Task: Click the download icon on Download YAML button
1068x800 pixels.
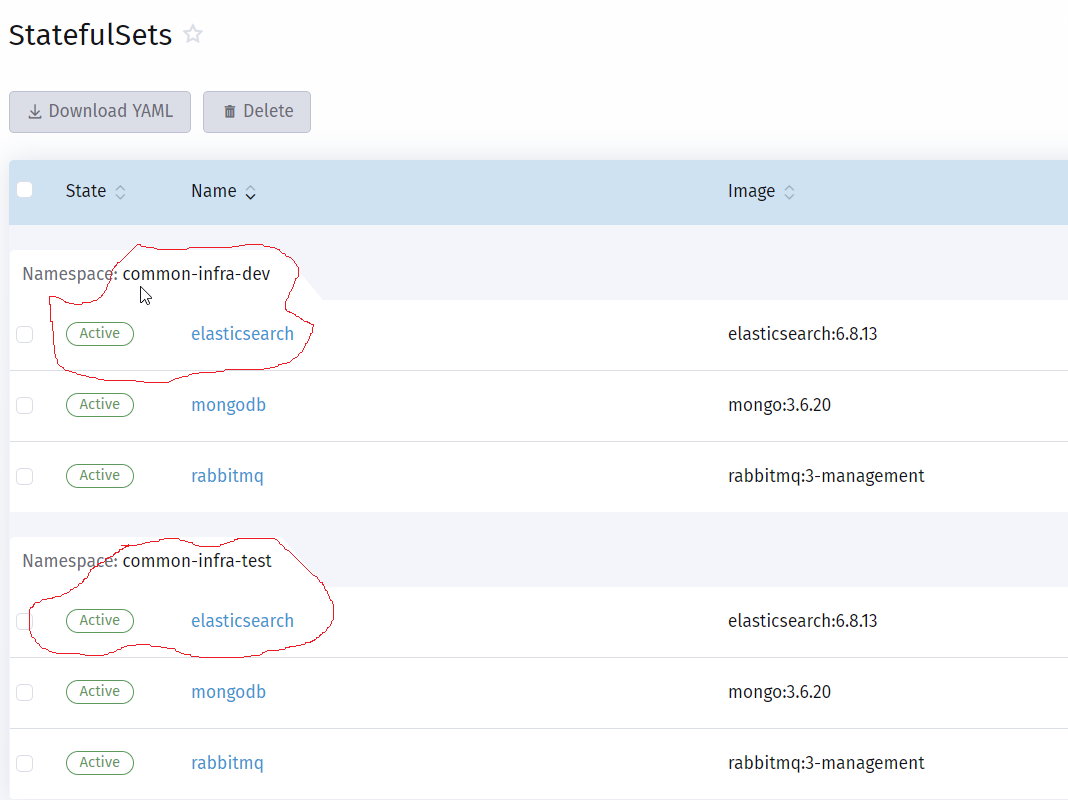Action: [x=34, y=111]
